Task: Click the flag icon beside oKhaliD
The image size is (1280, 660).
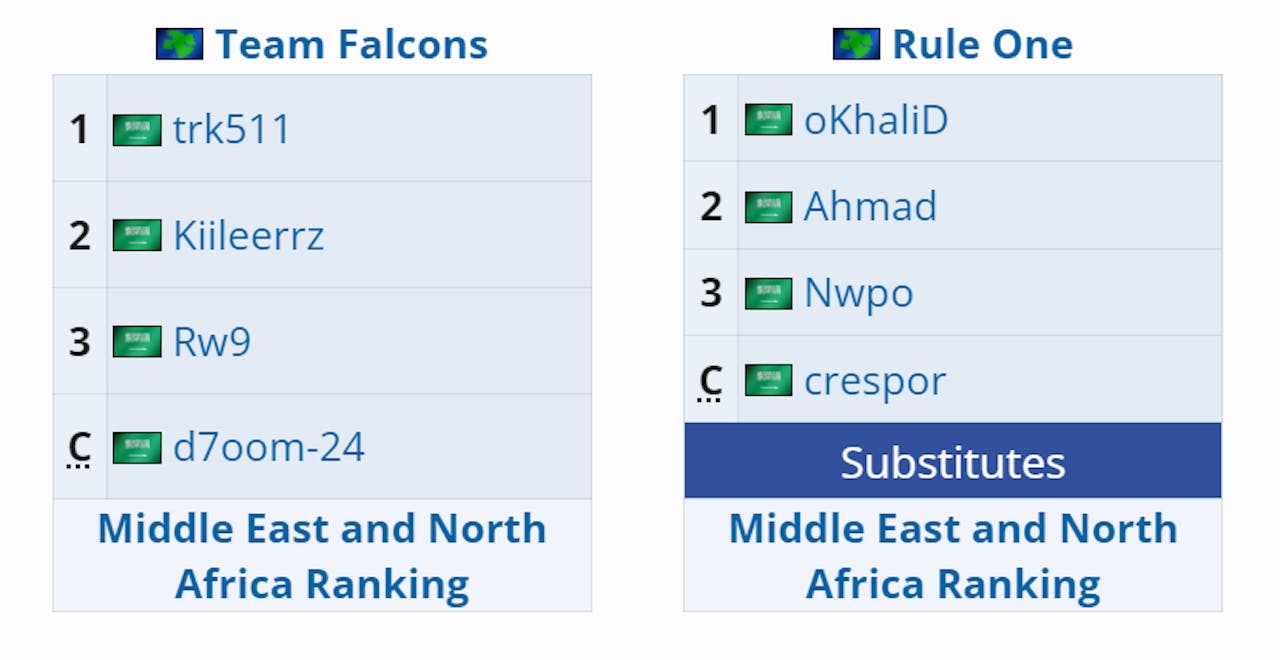Action: coord(768,120)
